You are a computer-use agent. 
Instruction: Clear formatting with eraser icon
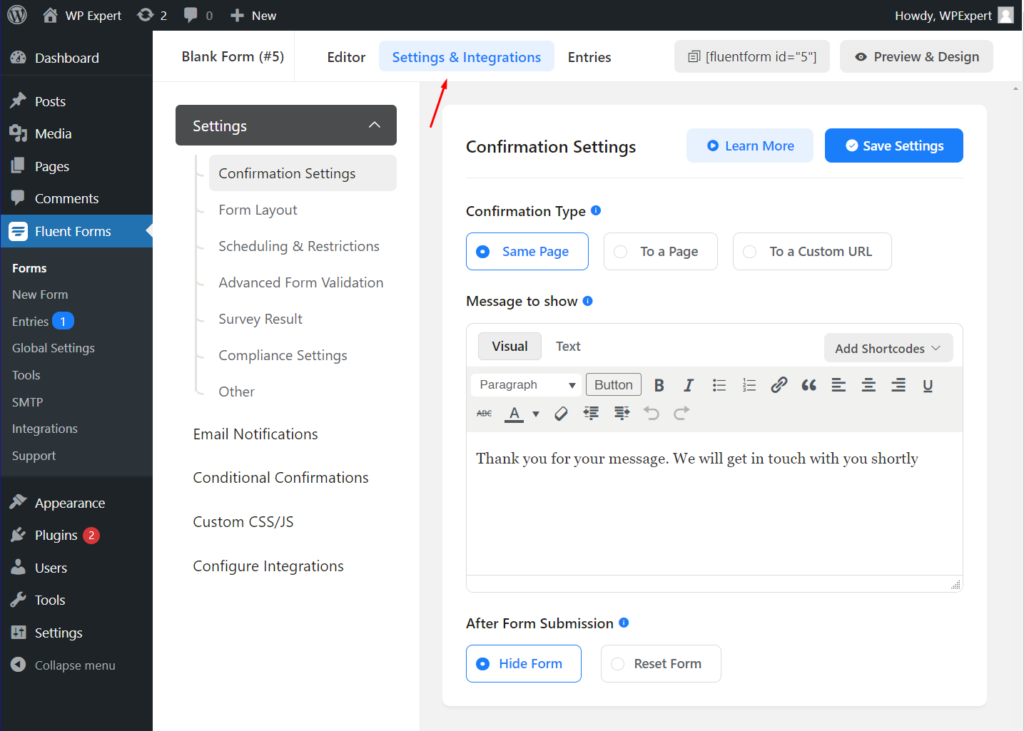[561, 414]
